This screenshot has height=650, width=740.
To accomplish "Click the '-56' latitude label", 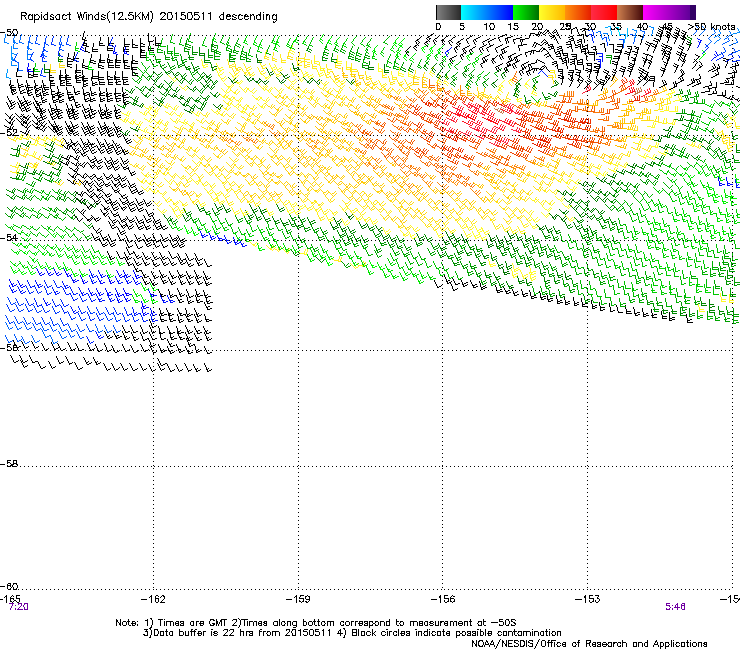I will tap(9, 347).
